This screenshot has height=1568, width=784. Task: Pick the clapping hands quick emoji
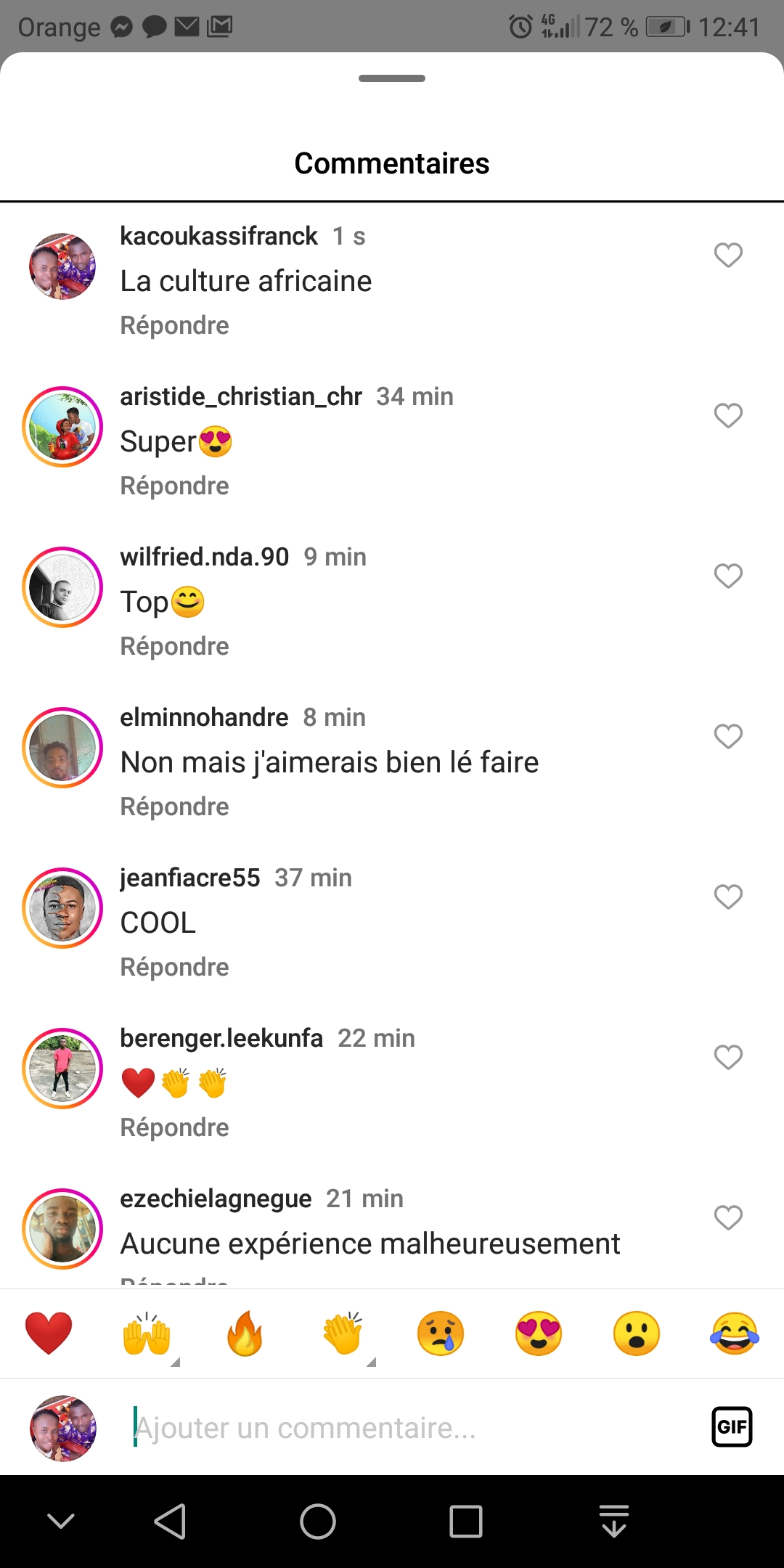[343, 1334]
